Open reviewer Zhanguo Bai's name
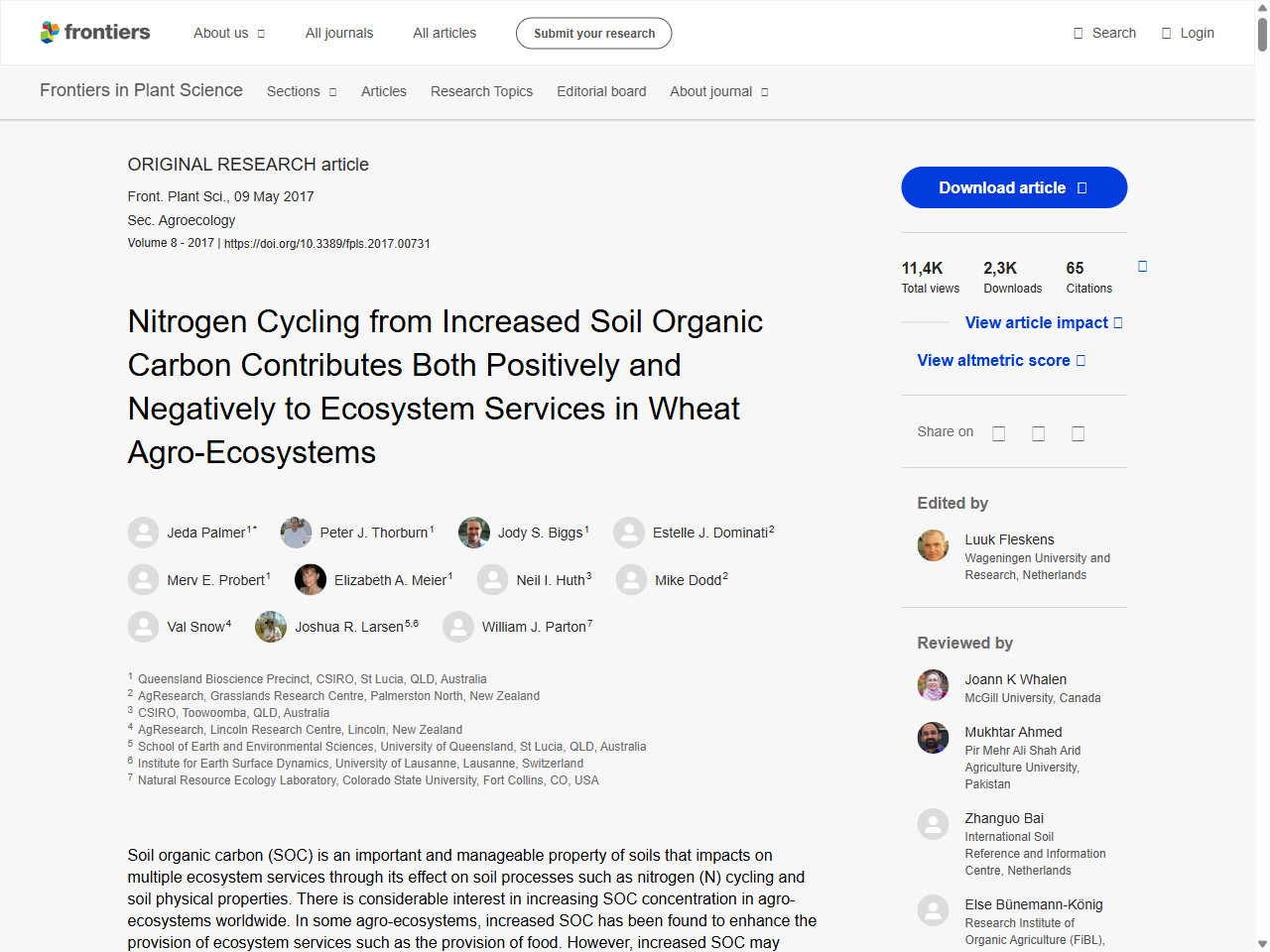The width and height of the screenshot is (1270, 952). pos(1004,818)
